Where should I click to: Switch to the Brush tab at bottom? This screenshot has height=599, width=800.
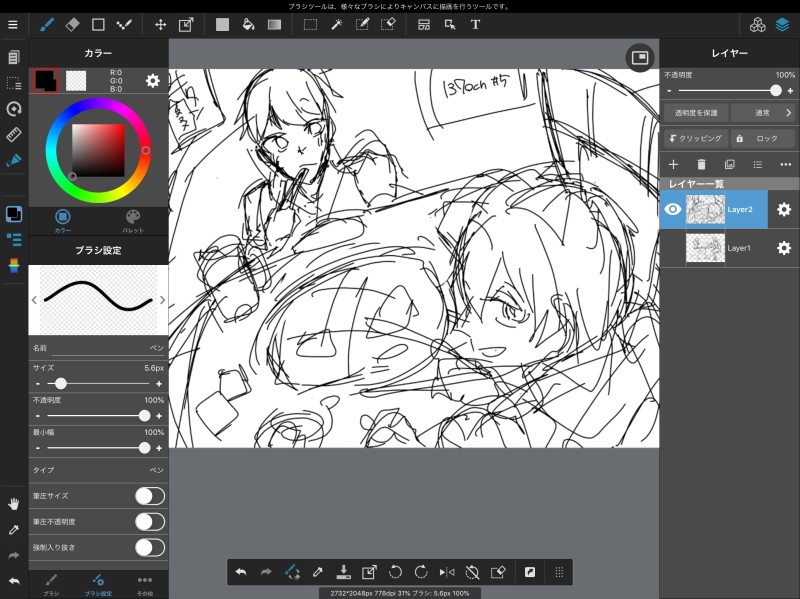coord(51,585)
